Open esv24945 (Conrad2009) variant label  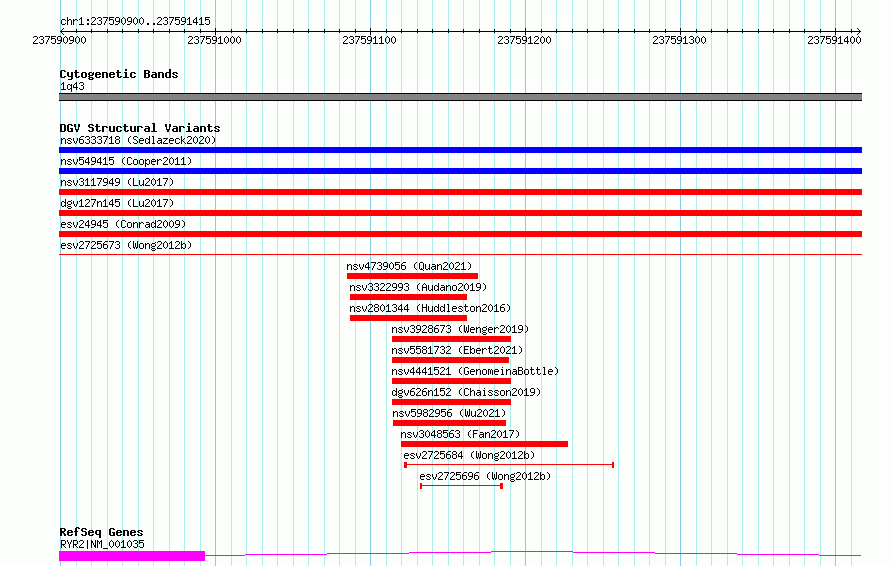[123, 224]
